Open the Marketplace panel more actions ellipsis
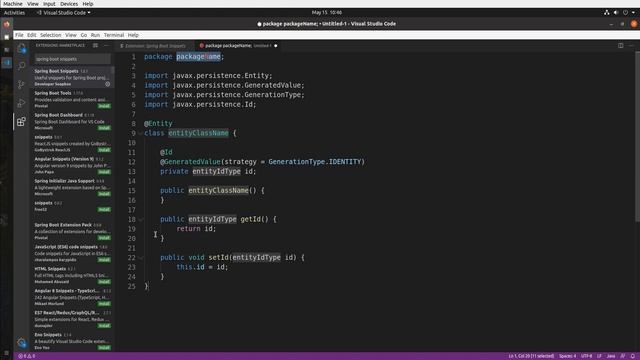 point(106,46)
